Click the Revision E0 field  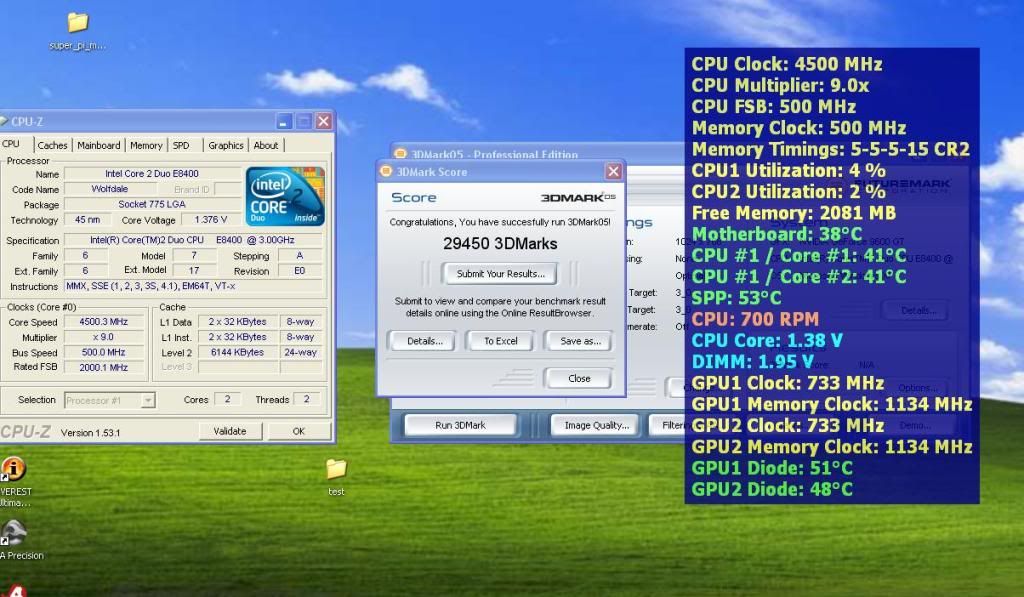click(x=300, y=270)
